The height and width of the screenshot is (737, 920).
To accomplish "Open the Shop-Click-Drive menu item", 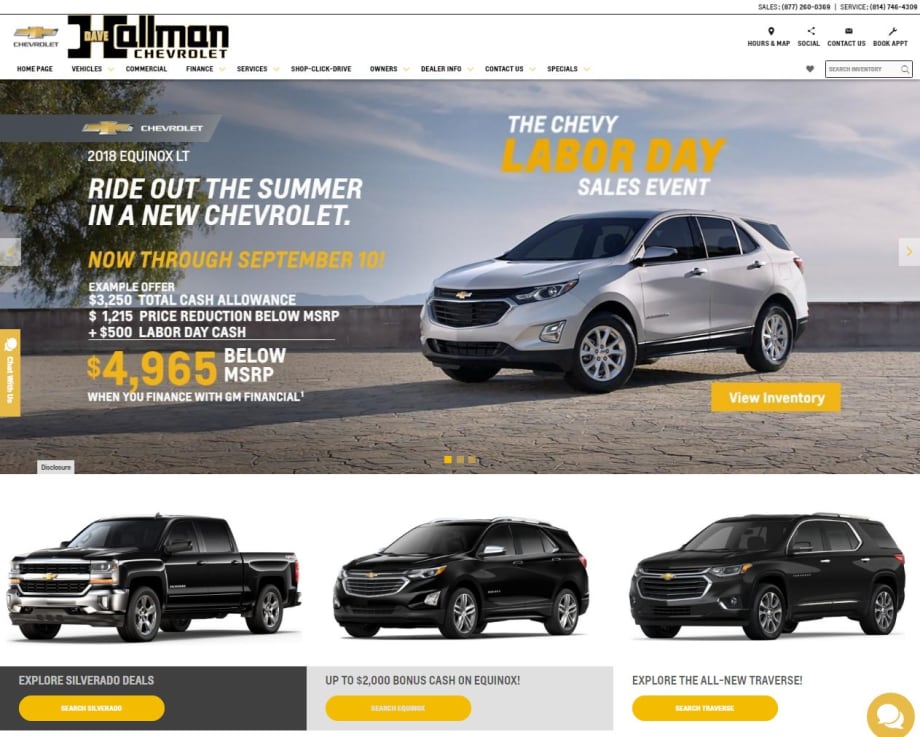I will (x=321, y=69).
